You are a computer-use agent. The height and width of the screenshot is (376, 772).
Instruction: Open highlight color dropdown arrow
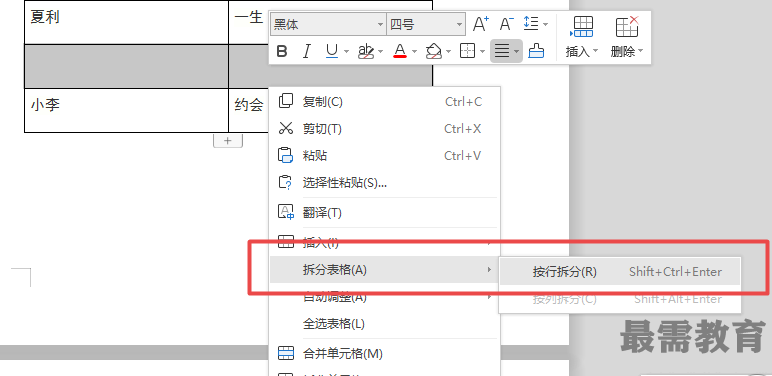(381, 51)
